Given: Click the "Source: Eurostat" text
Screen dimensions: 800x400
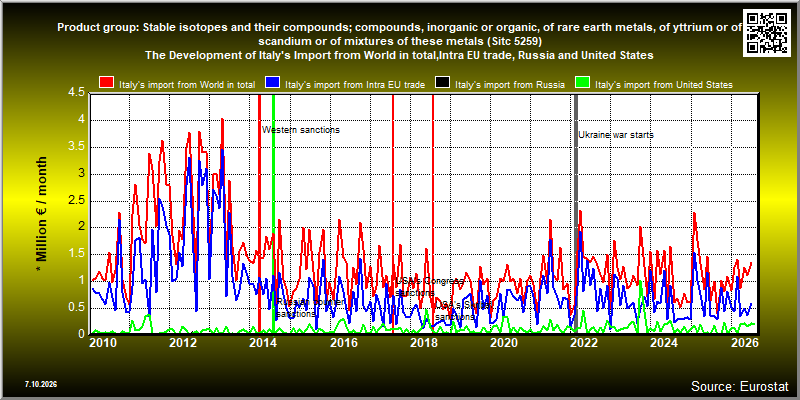Looking at the screenshot, I should (739, 386).
